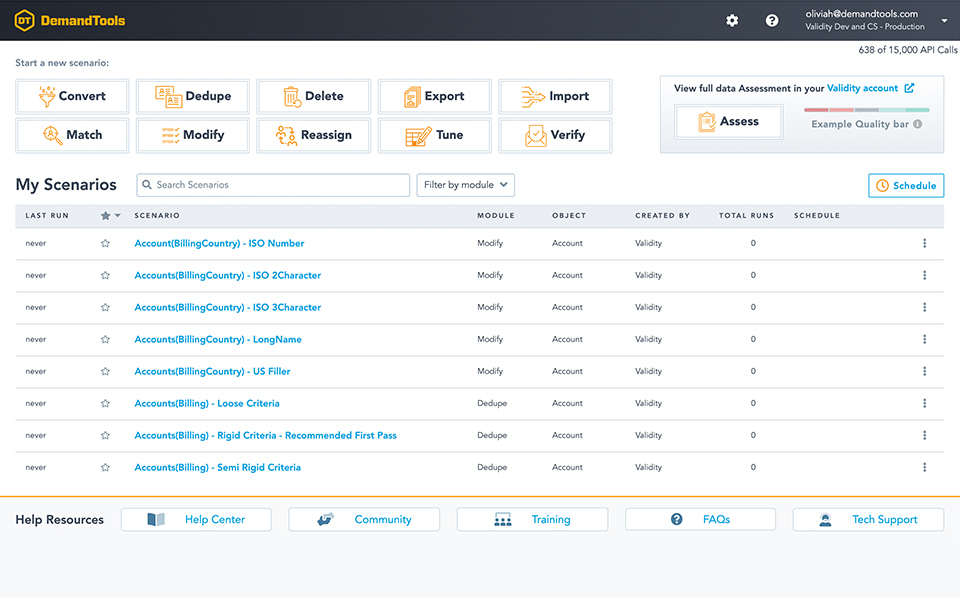Open the Training resource
The image size is (960, 600).
tap(533, 520)
